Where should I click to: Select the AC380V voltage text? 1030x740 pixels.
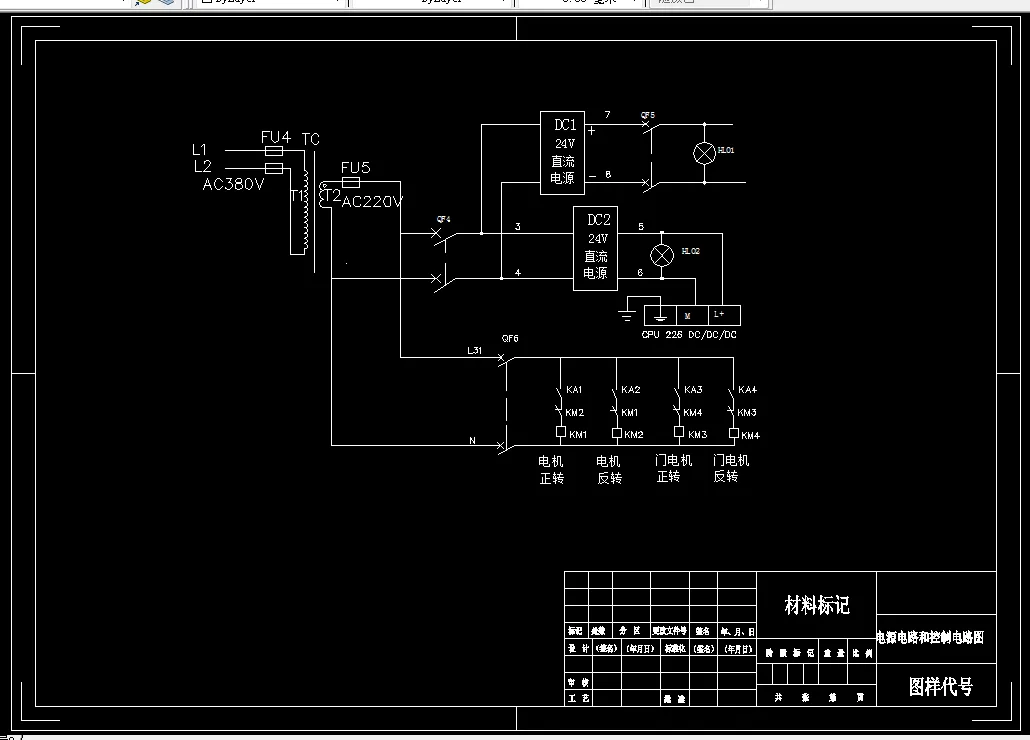point(233,185)
